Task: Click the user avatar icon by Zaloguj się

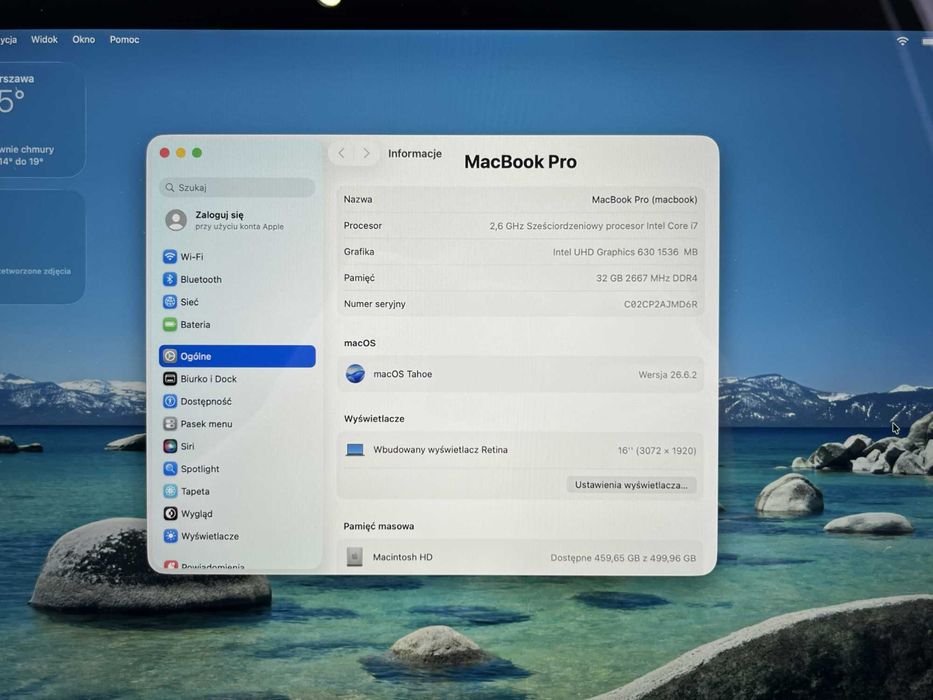Action: point(176,220)
